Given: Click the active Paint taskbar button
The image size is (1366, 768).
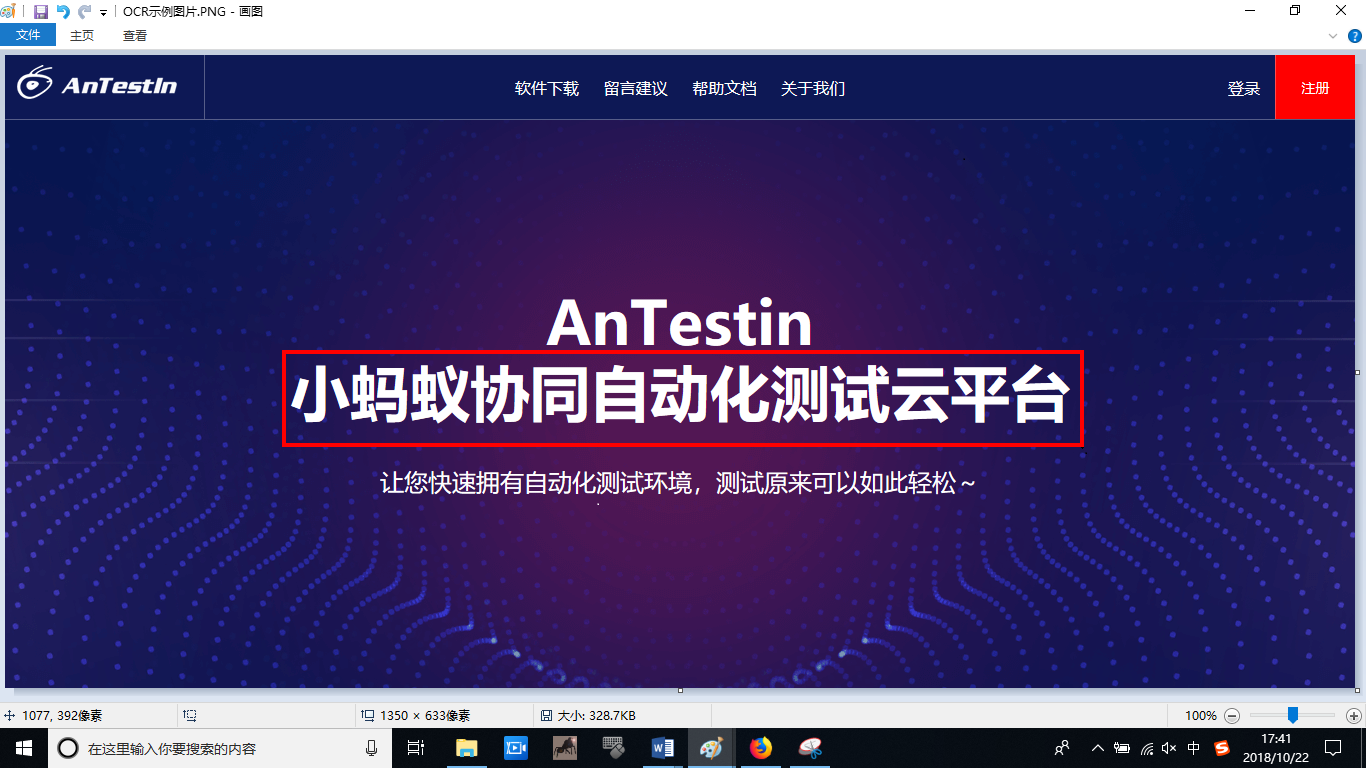Looking at the screenshot, I should [711, 748].
